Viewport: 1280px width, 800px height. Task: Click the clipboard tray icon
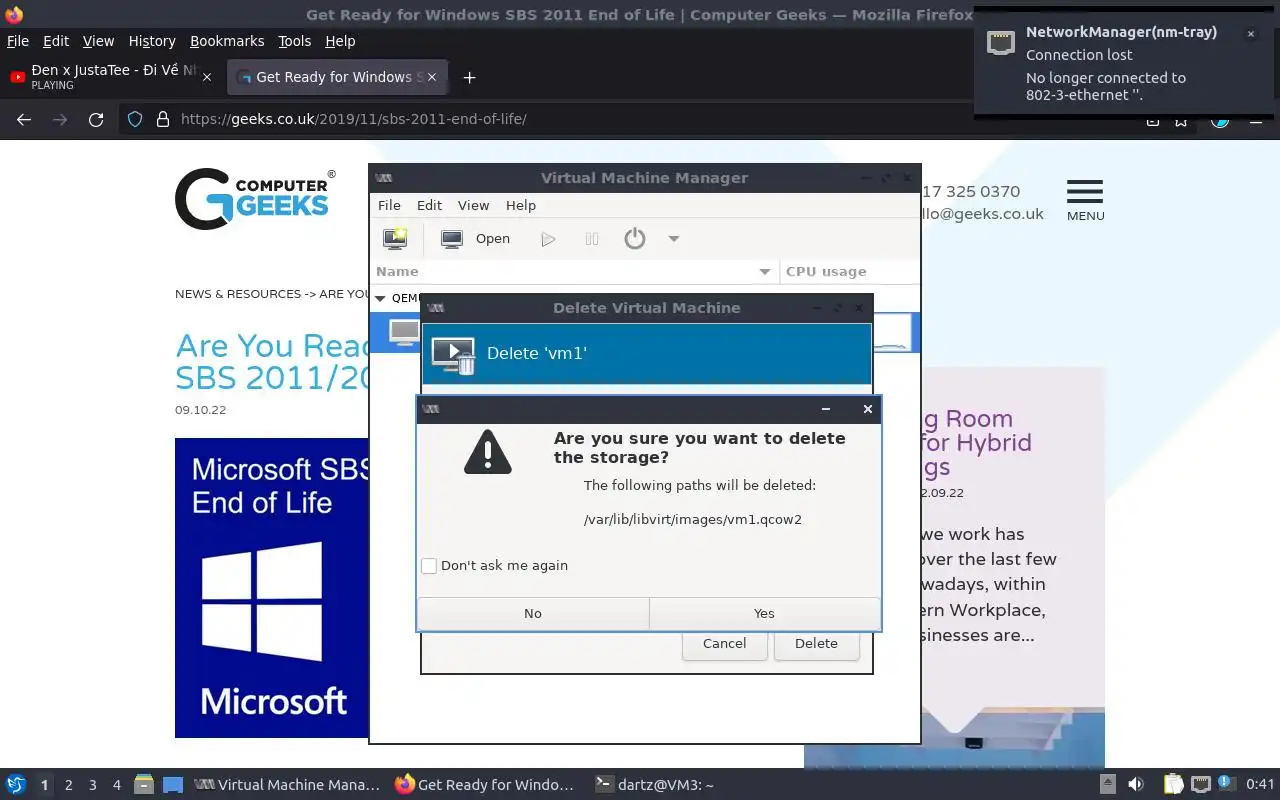coord(1173,785)
